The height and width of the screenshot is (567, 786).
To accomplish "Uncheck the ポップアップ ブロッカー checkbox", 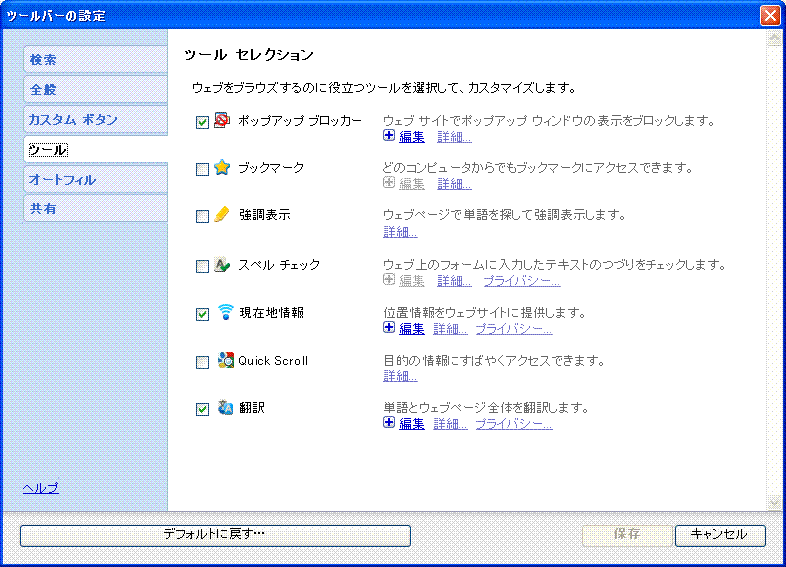I will pyautogui.click(x=203, y=122).
